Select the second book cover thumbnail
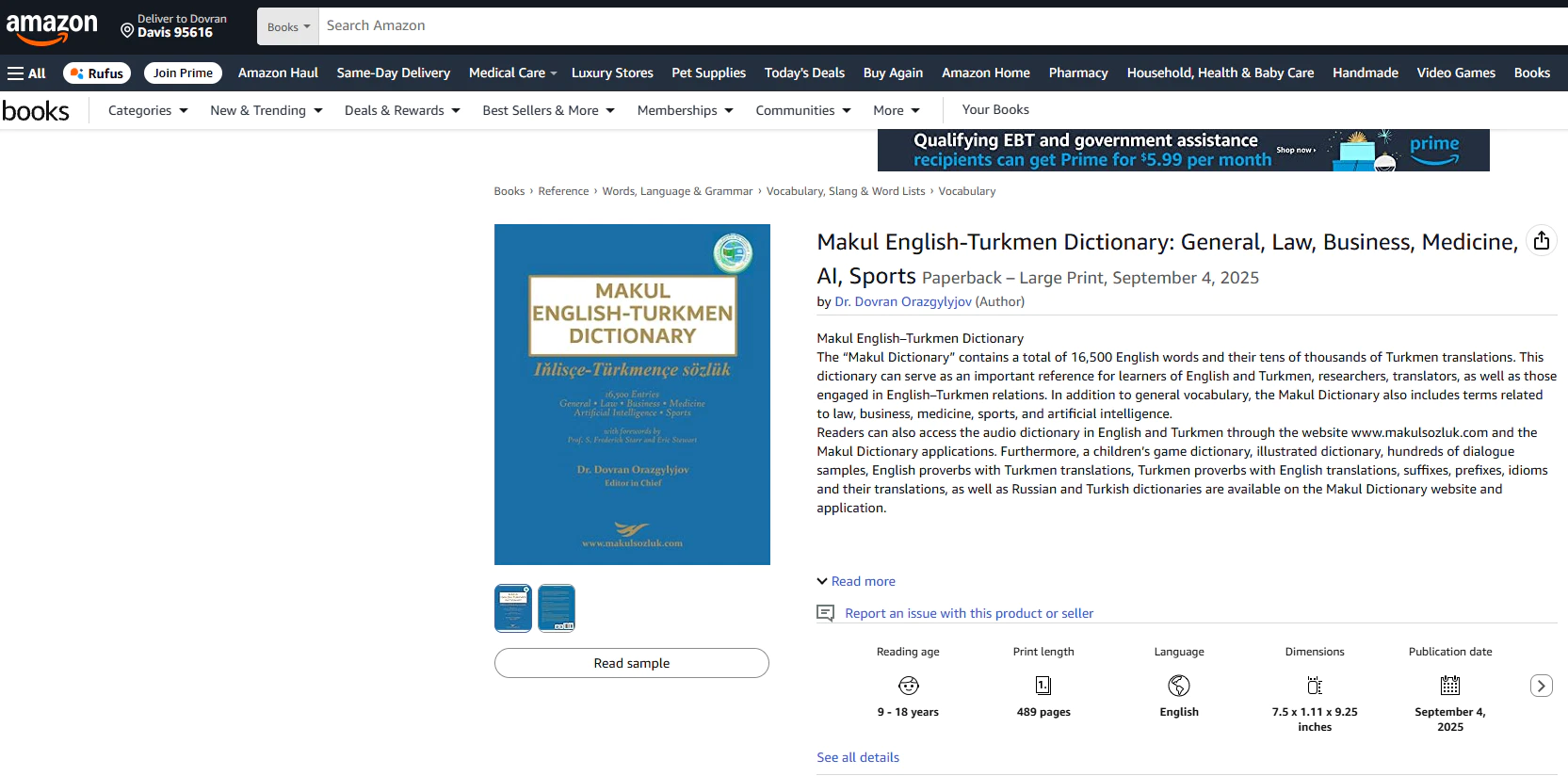The width and height of the screenshot is (1568, 776). click(557, 608)
